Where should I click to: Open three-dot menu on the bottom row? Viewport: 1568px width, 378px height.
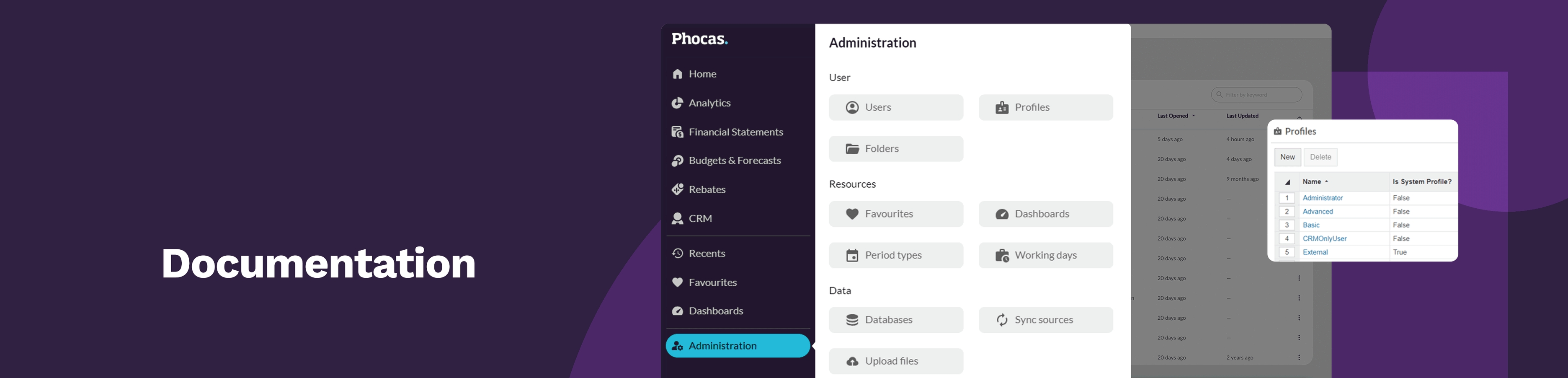[x=1299, y=357]
